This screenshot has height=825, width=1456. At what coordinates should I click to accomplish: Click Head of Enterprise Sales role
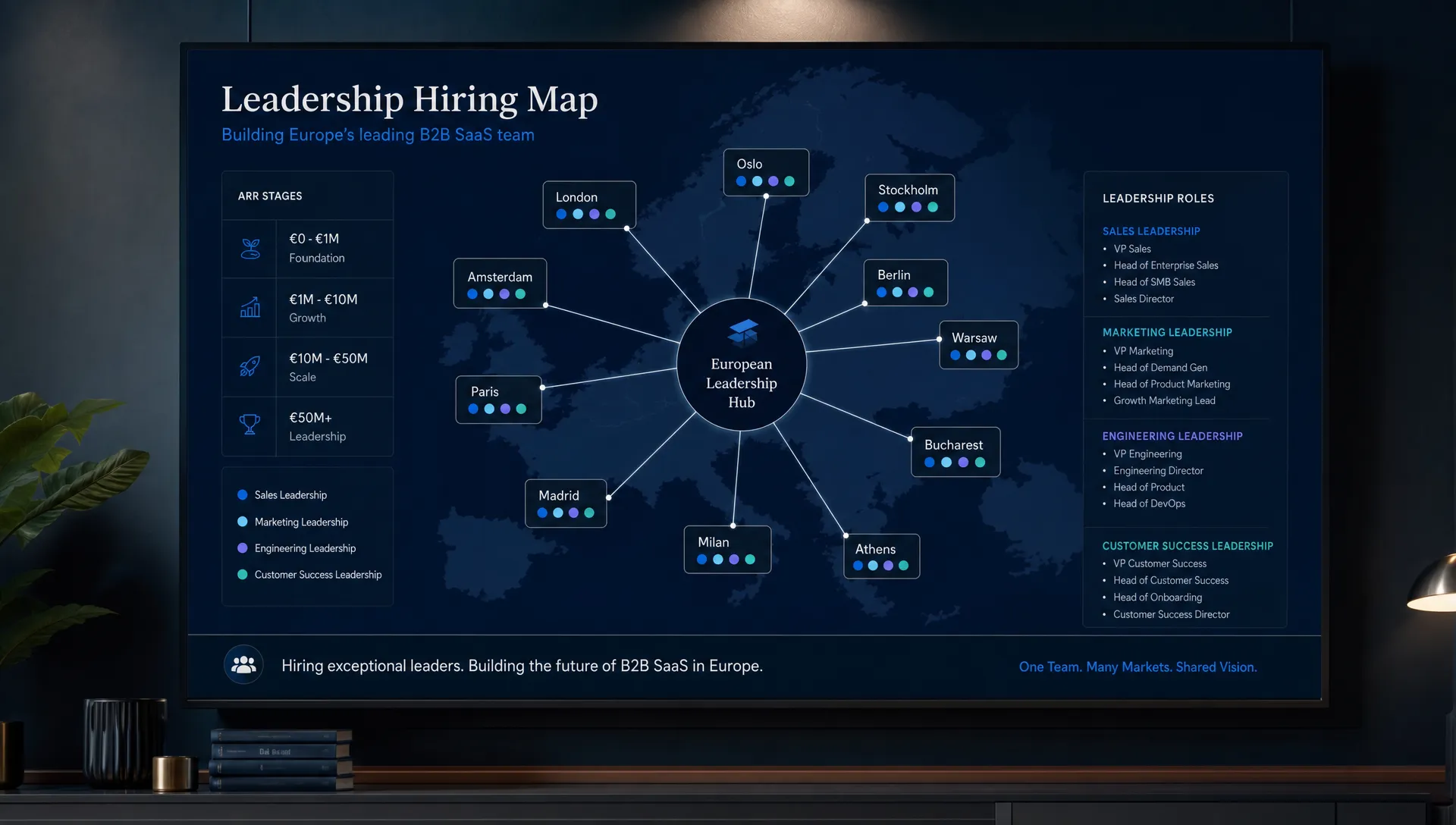click(1166, 265)
